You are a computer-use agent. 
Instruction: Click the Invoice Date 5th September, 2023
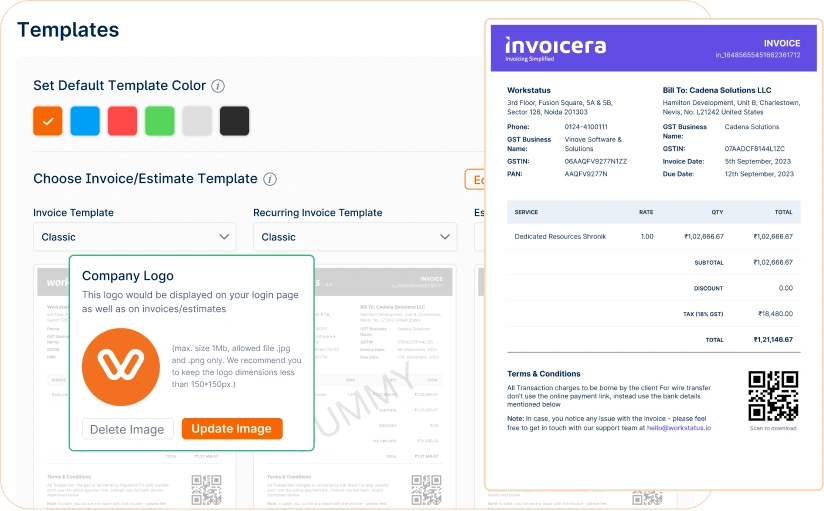click(758, 161)
